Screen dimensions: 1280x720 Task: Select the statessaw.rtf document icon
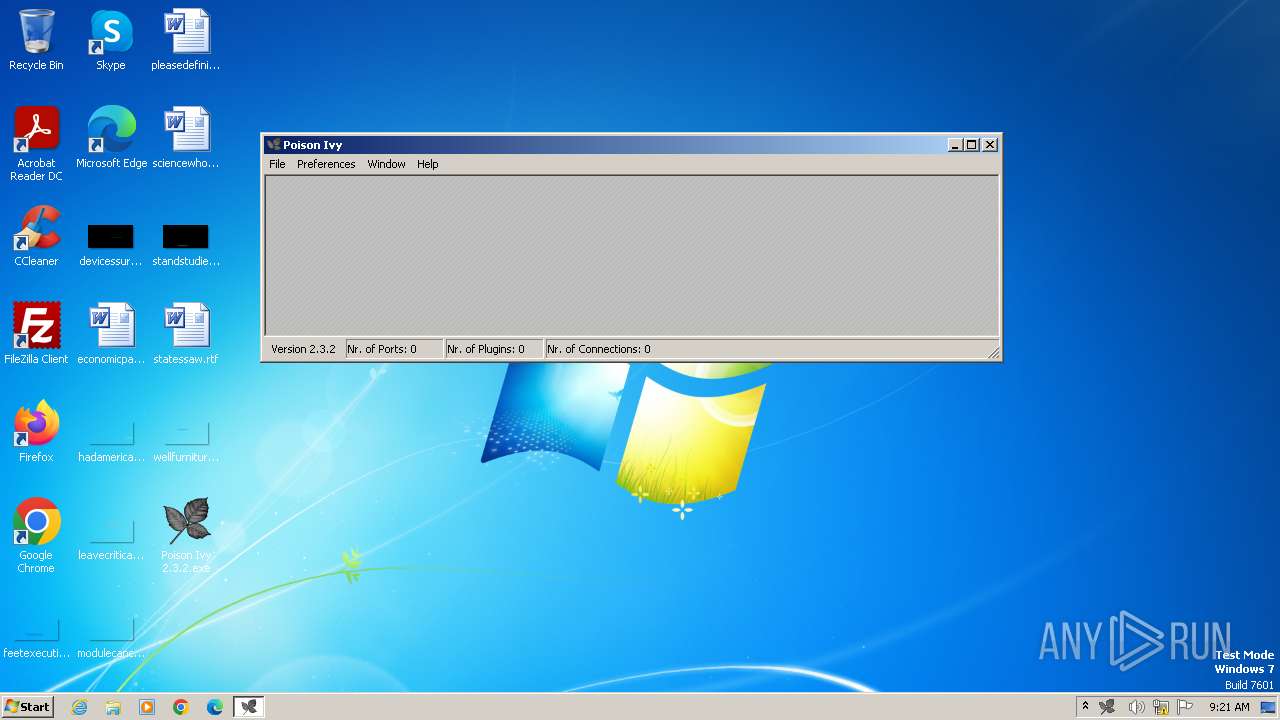click(x=186, y=334)
